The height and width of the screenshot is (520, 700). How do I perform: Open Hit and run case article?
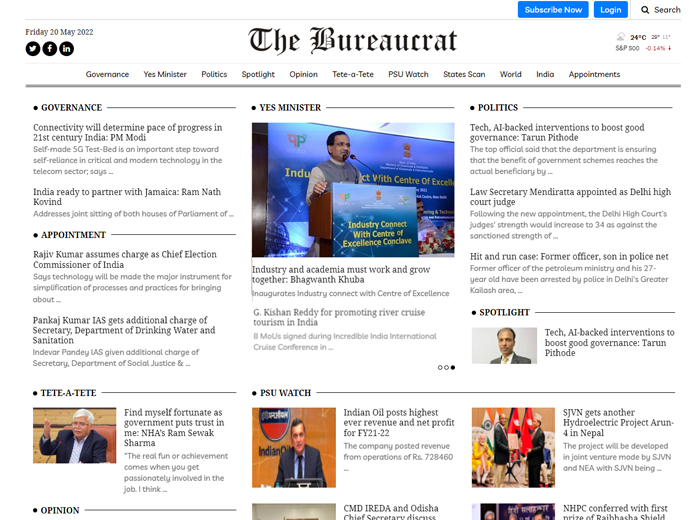569,257
